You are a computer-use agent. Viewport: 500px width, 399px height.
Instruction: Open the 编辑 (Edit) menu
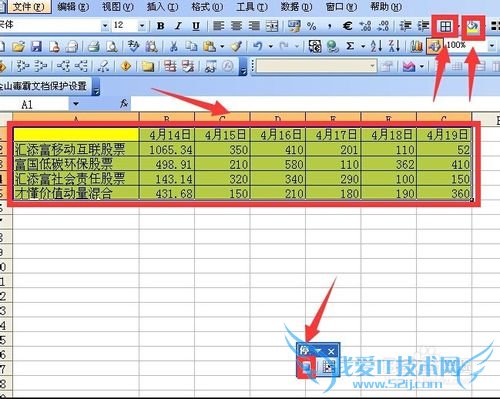click(73, 6)
